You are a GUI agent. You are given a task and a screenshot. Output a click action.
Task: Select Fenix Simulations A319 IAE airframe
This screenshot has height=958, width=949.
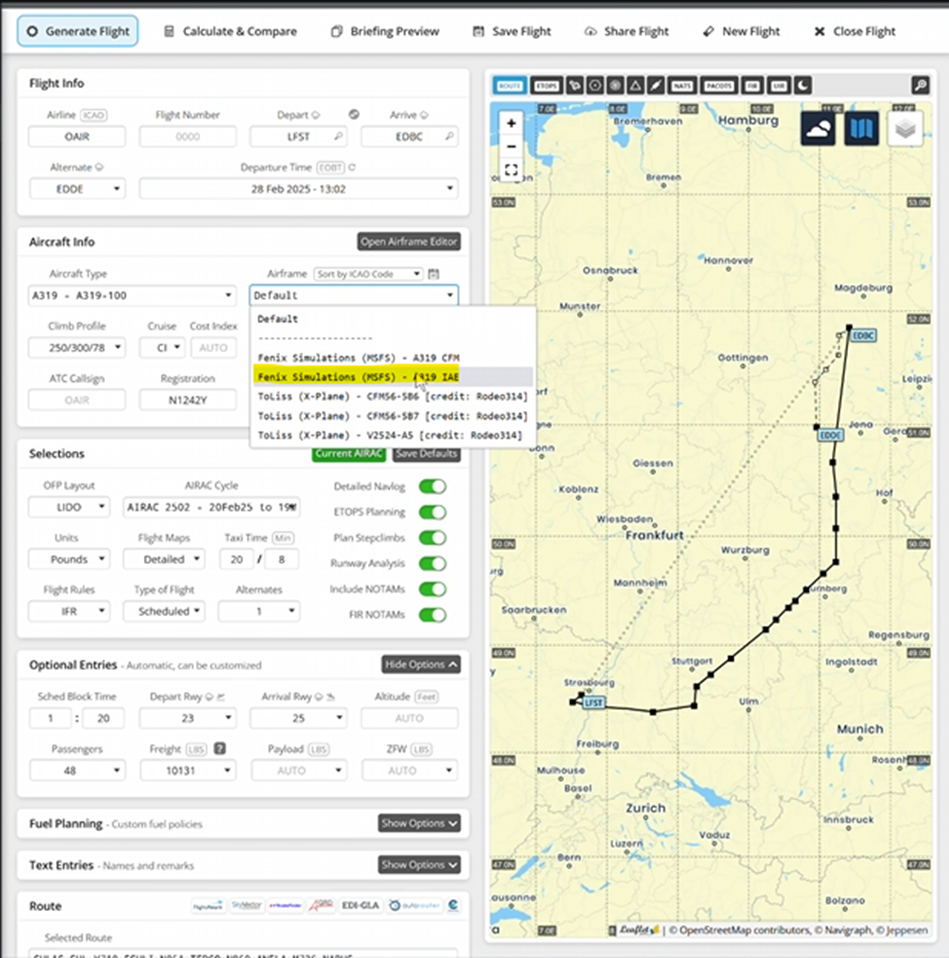point(393,377)
